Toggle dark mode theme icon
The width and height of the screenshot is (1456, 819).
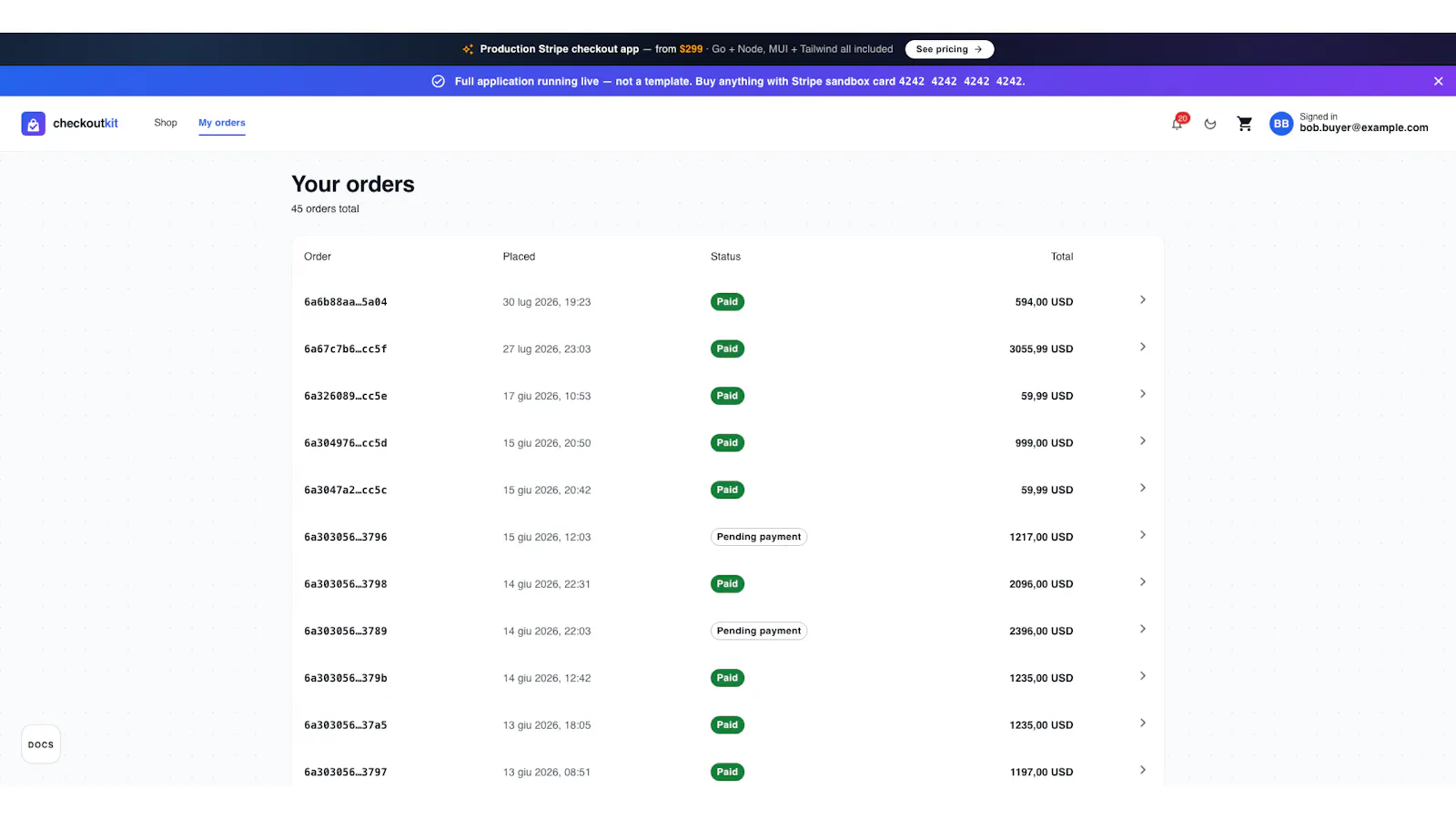tap(1210, 124)
